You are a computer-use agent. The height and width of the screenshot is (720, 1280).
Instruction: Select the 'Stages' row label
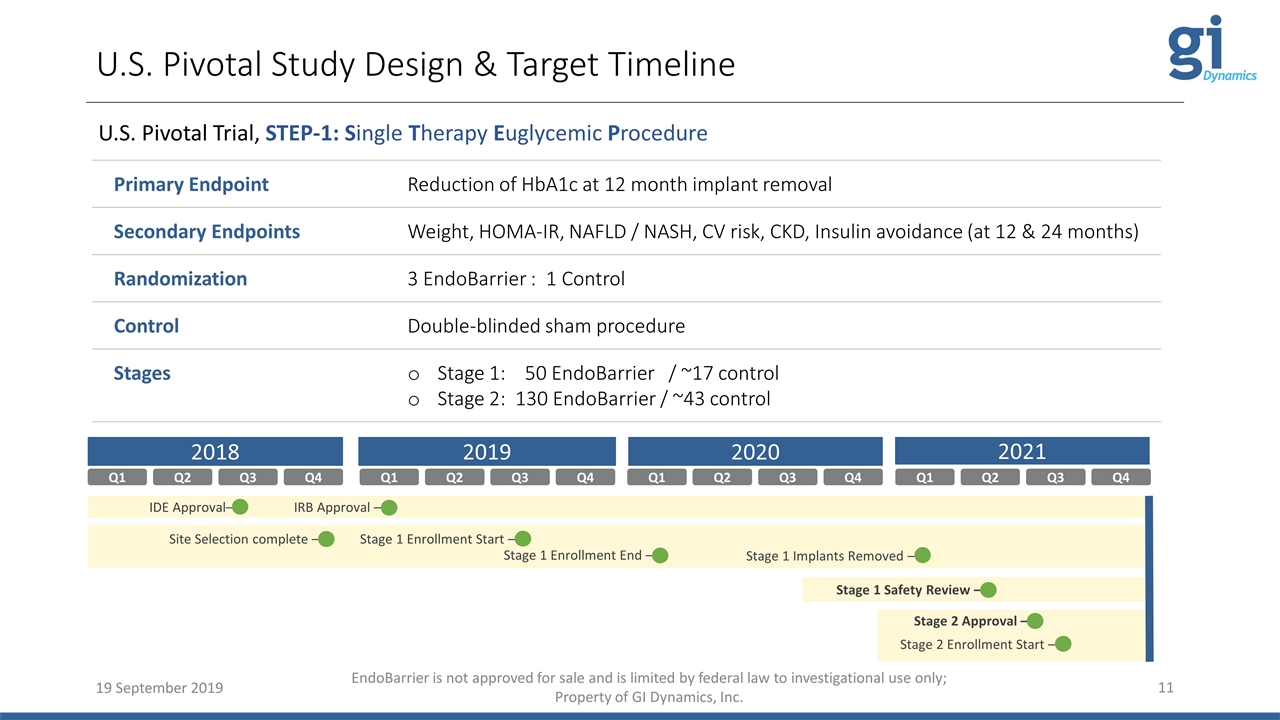142,373
